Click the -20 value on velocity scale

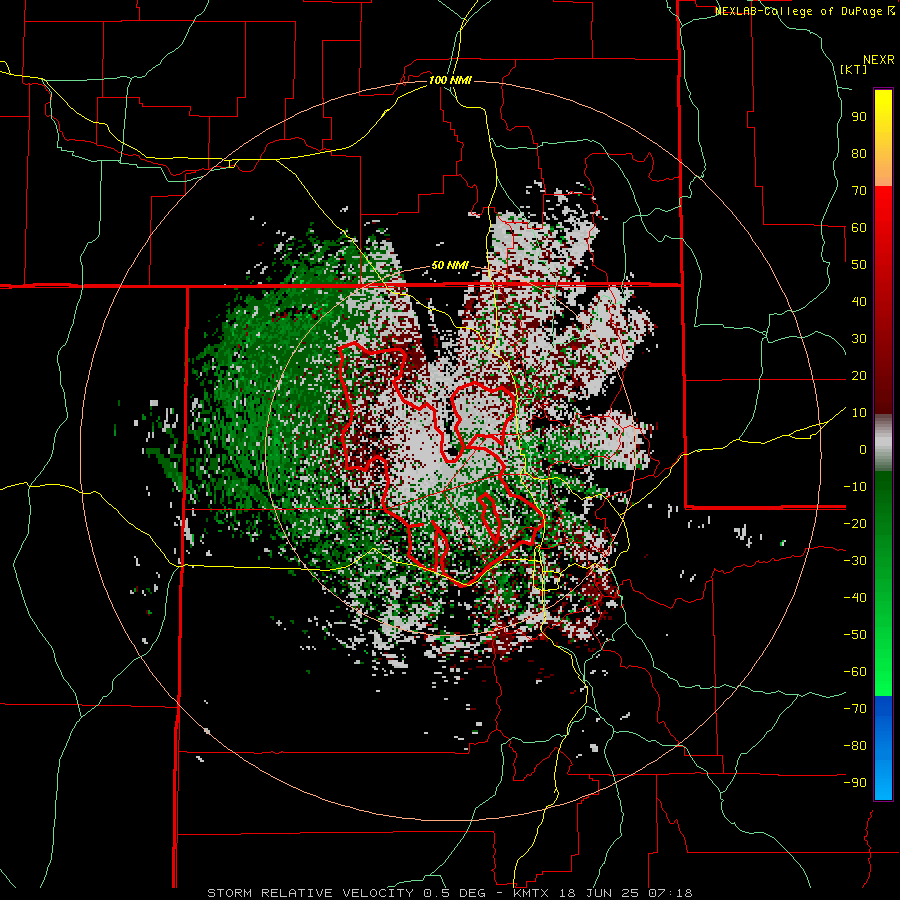coord(855,523)
